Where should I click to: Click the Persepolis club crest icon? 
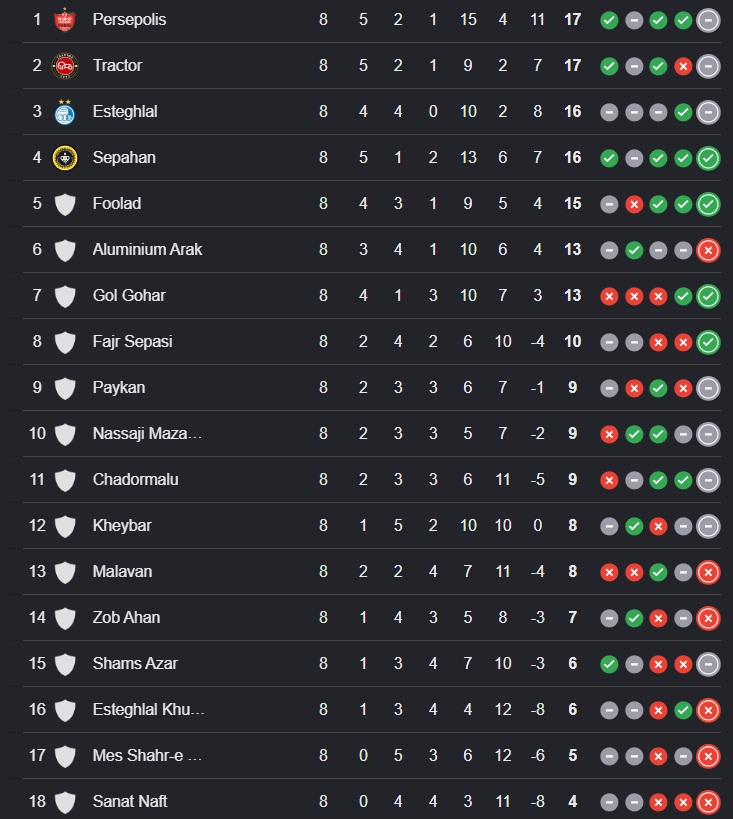(x=65, y=20)
